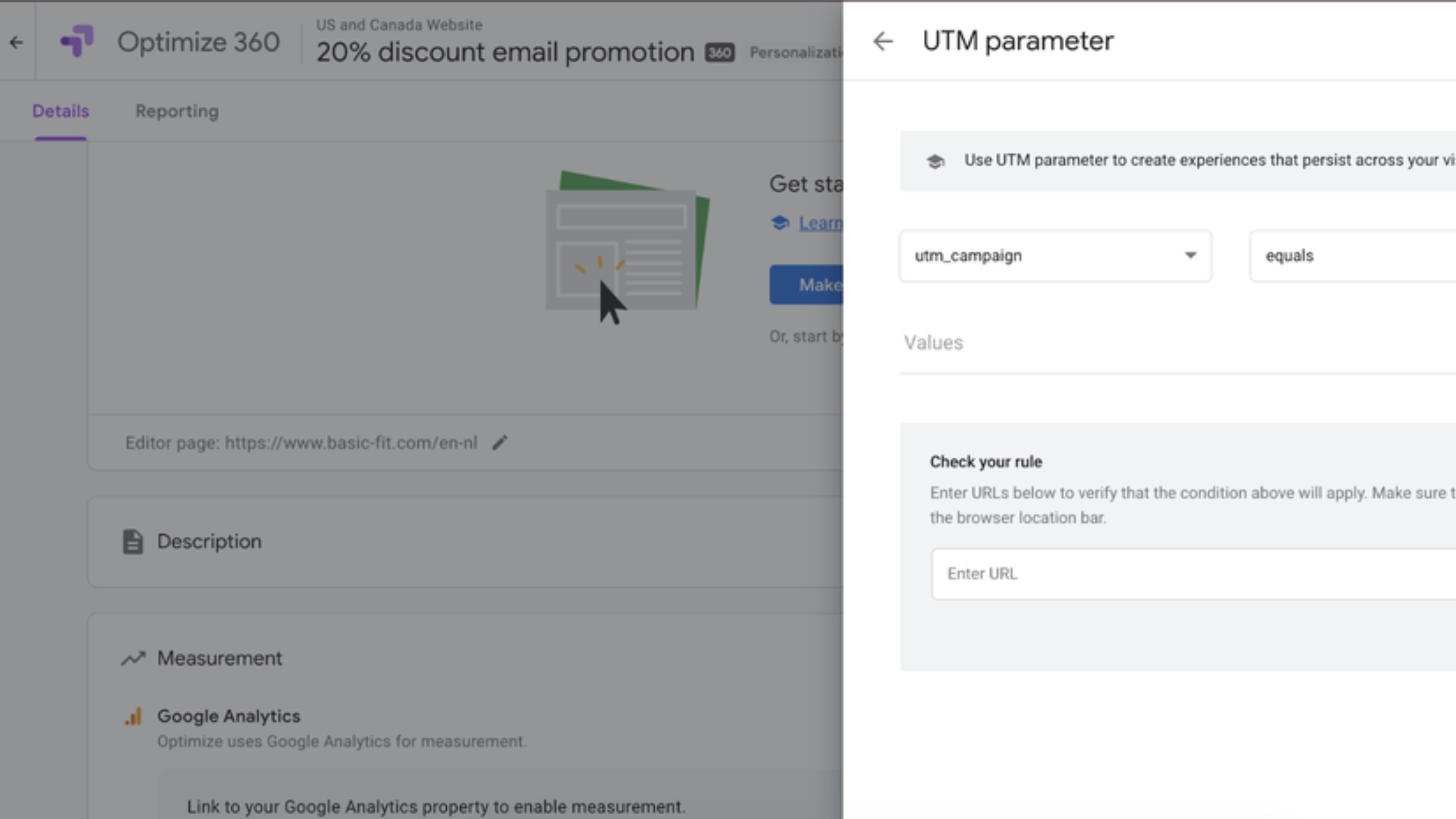This screenshot has width=1456, height=819.
Task: Click the Google Analytics bar chart icon
Action: point(133,717)
